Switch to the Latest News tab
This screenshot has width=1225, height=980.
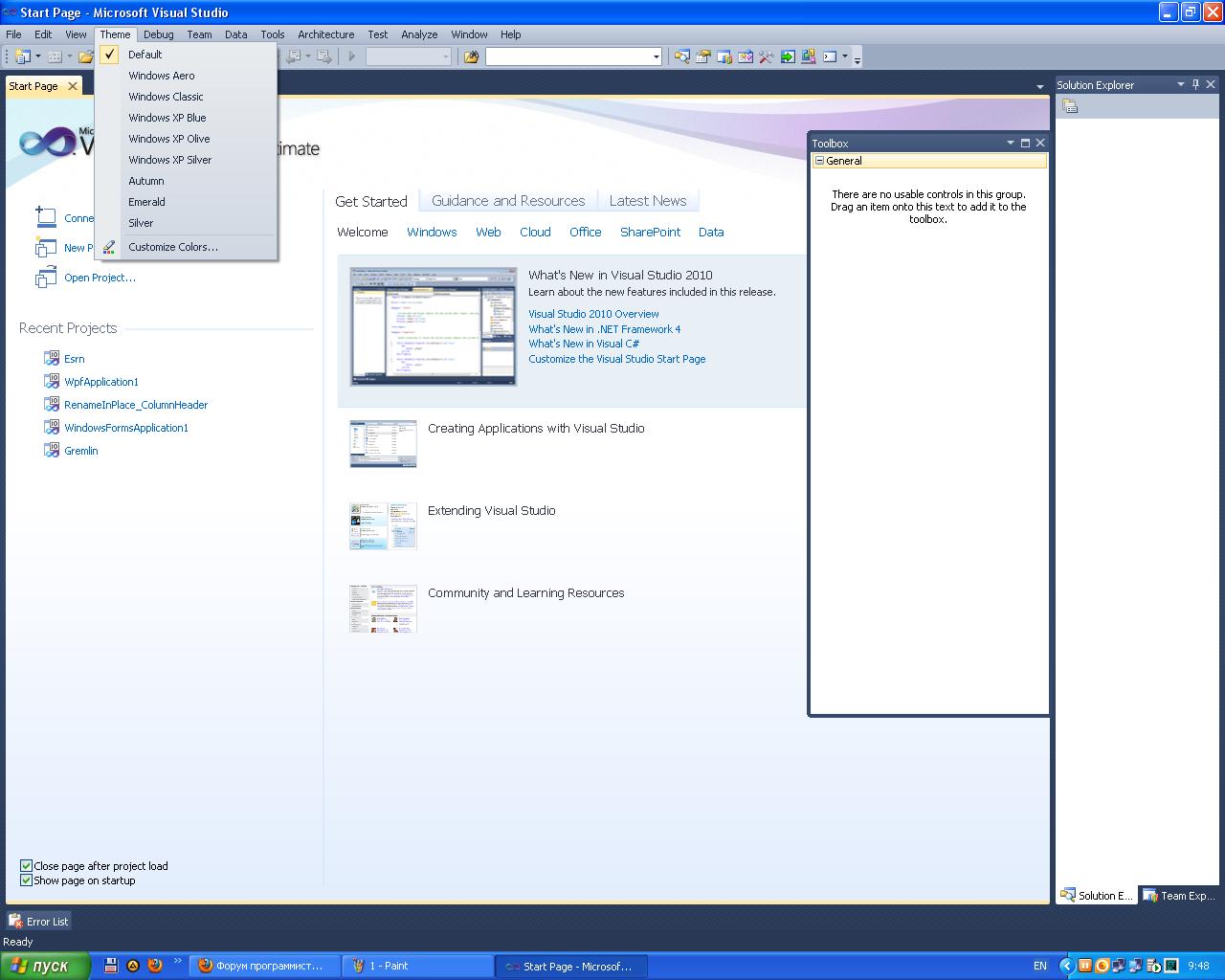click(x=648, y=201)
